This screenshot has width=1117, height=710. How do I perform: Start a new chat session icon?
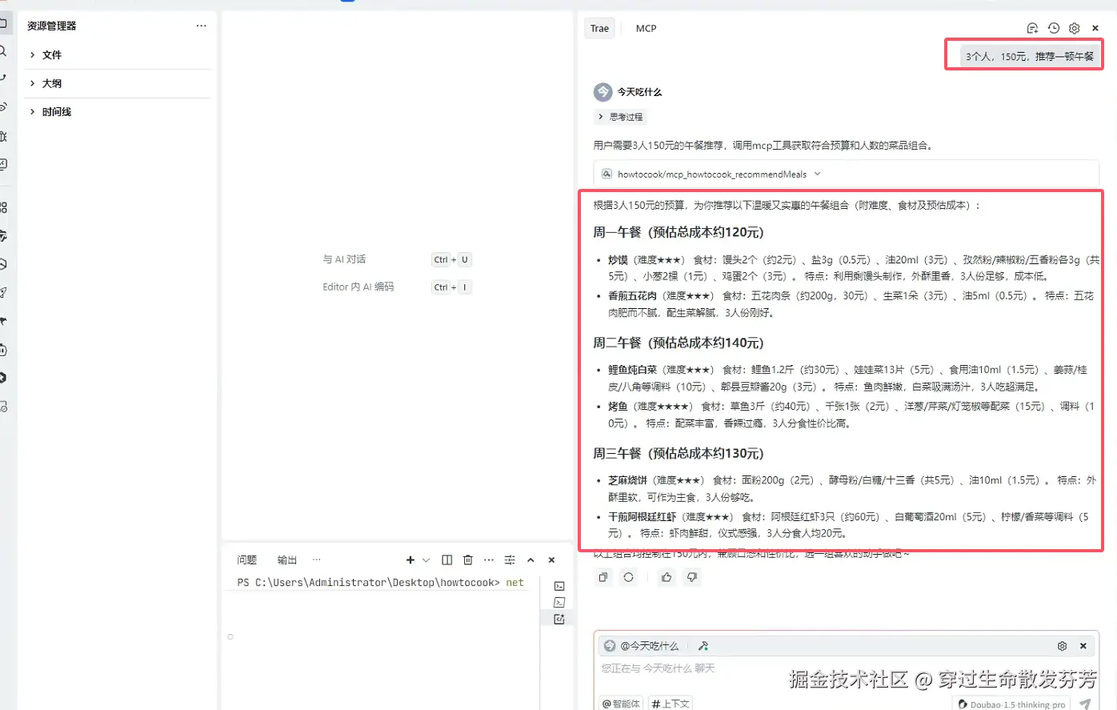tap(1032, 28)
